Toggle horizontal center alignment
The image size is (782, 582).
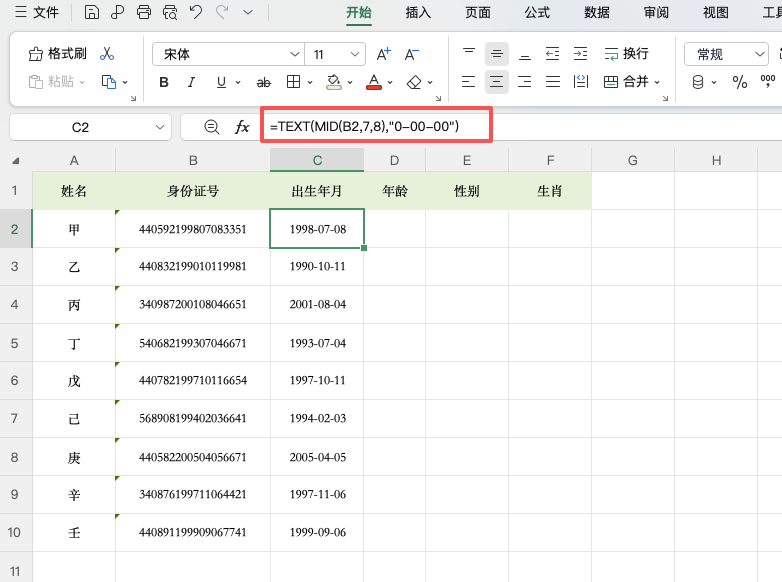pos(497,82)
